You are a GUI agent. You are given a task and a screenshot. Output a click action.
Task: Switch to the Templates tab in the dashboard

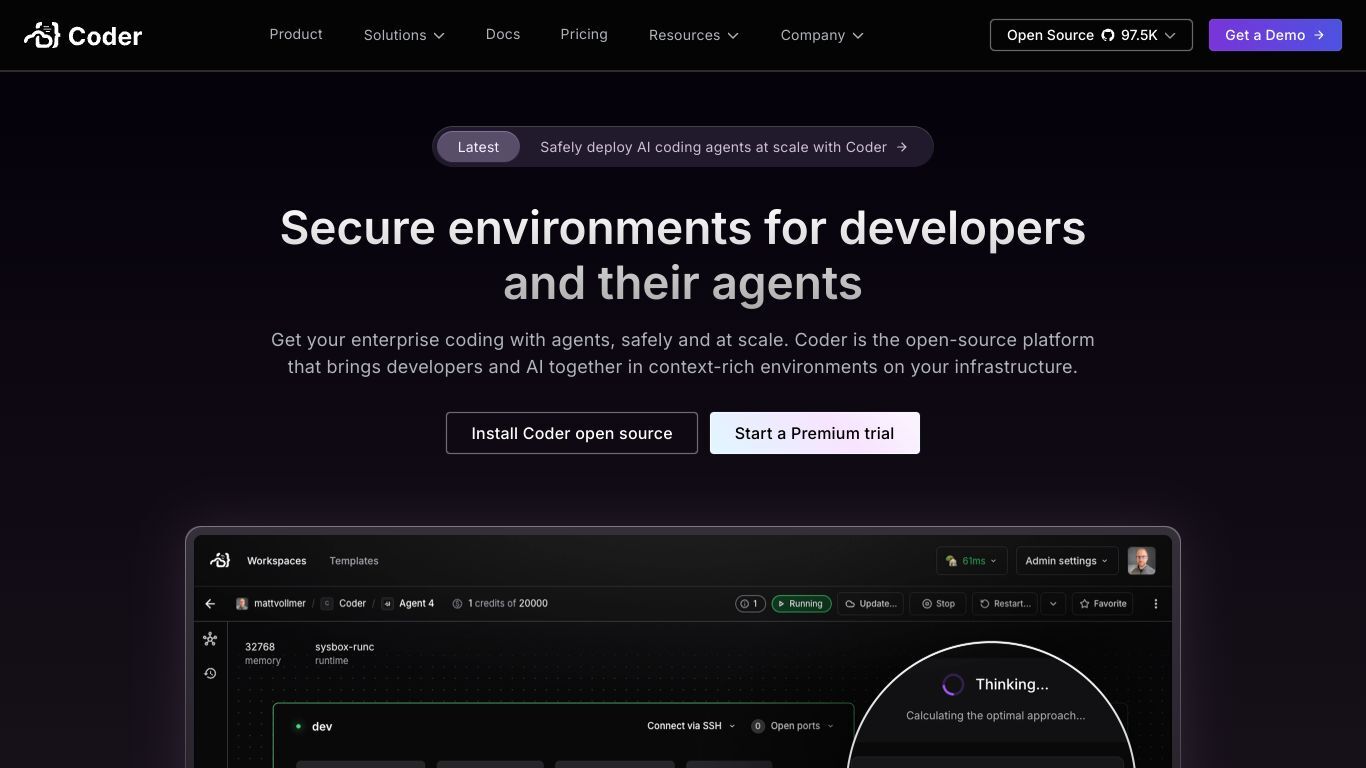click(354, 561)
